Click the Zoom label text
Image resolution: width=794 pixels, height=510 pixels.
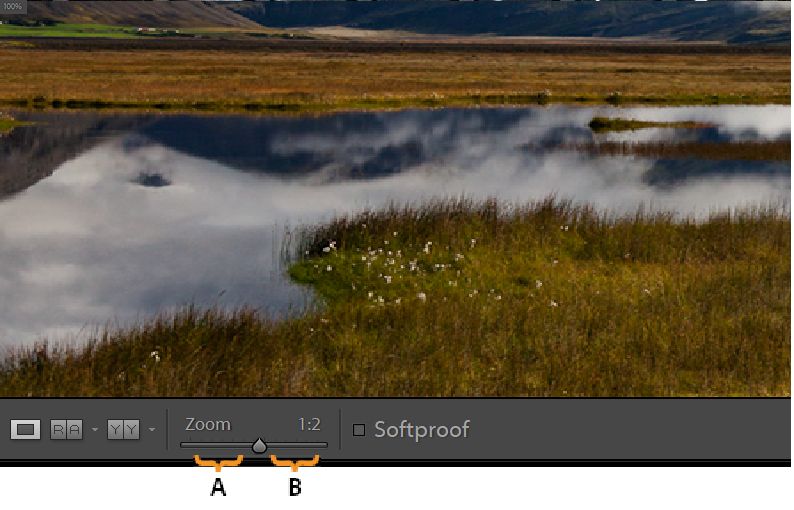(208, 424)
